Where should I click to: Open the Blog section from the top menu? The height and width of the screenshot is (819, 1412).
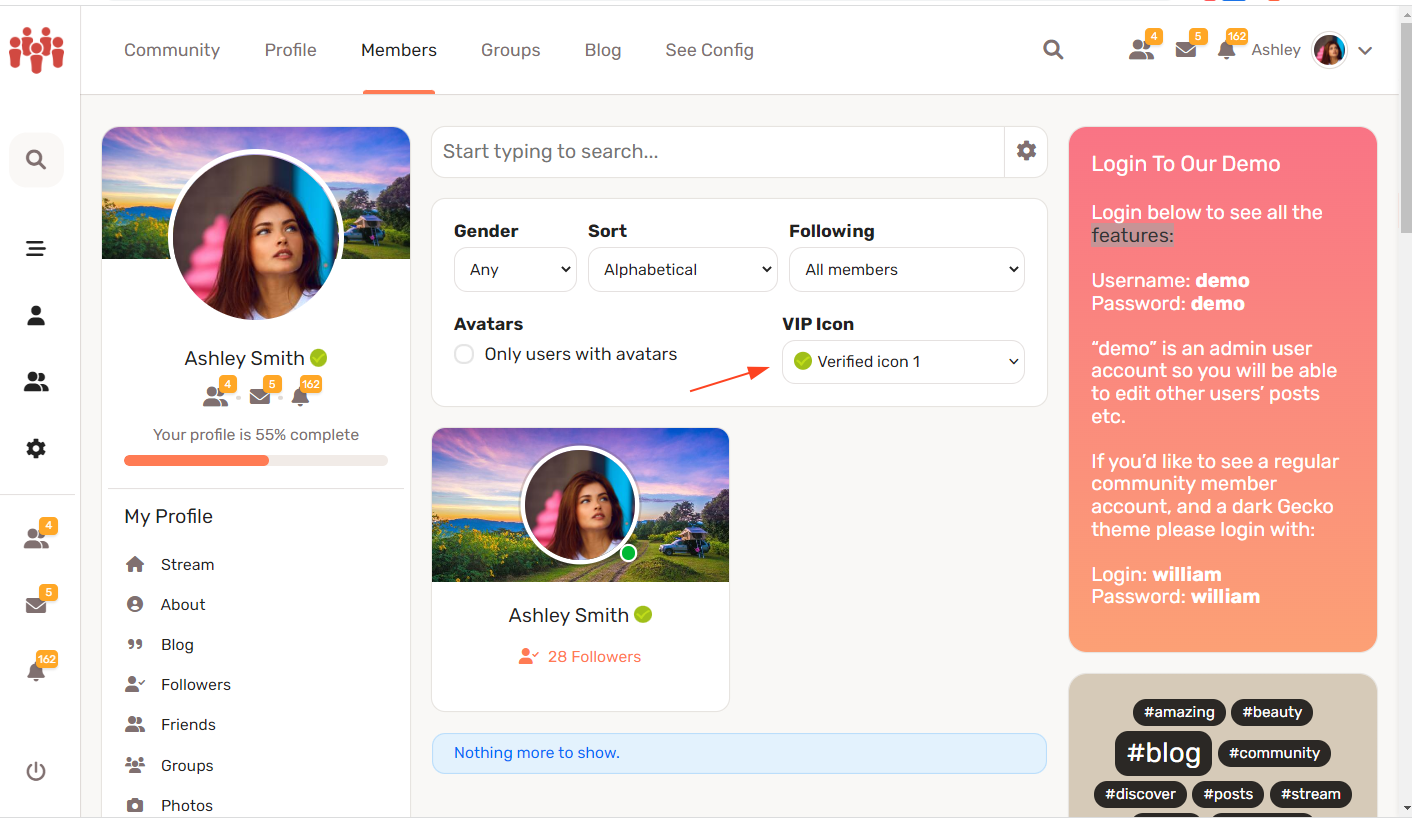(602, 49)
